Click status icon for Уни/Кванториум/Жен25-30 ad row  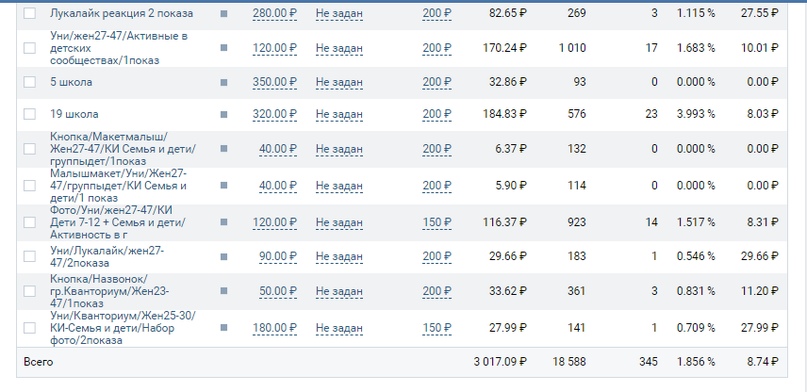pyautogui.click(x=223, y=328)
